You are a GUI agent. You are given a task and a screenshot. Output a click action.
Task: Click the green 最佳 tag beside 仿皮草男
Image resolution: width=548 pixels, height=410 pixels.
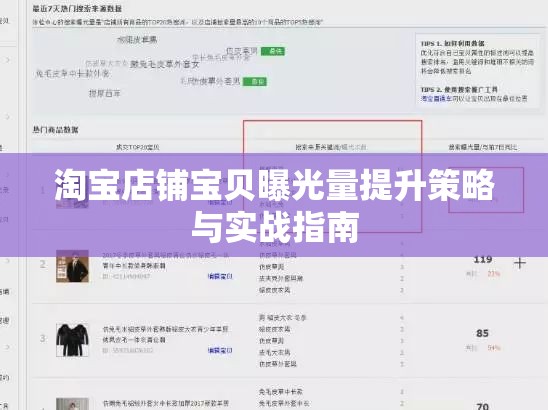click(273, 51)
